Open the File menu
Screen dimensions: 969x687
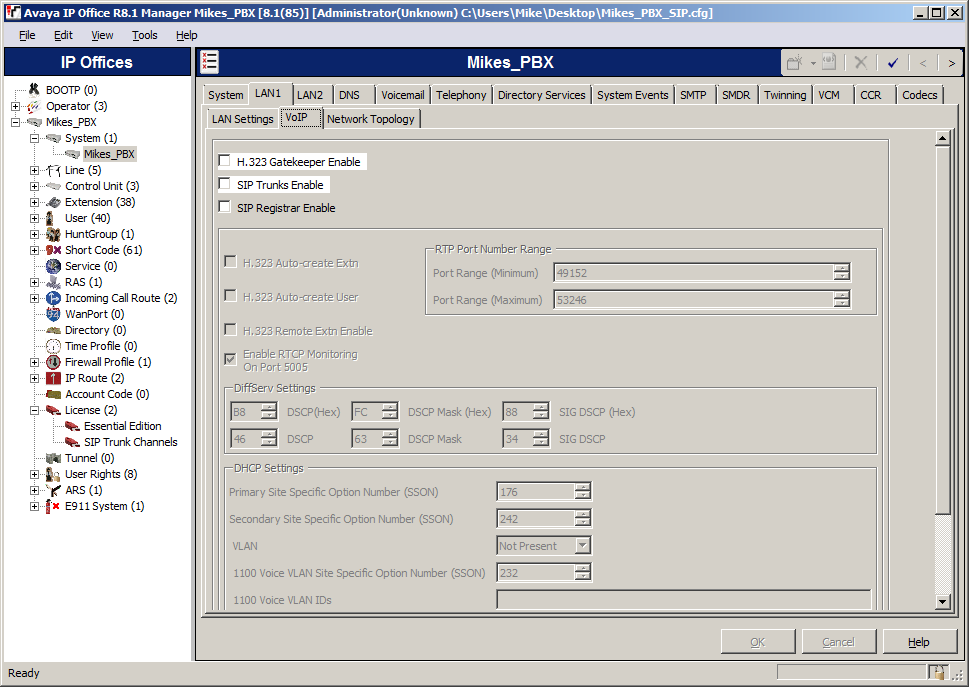point(27,35)
